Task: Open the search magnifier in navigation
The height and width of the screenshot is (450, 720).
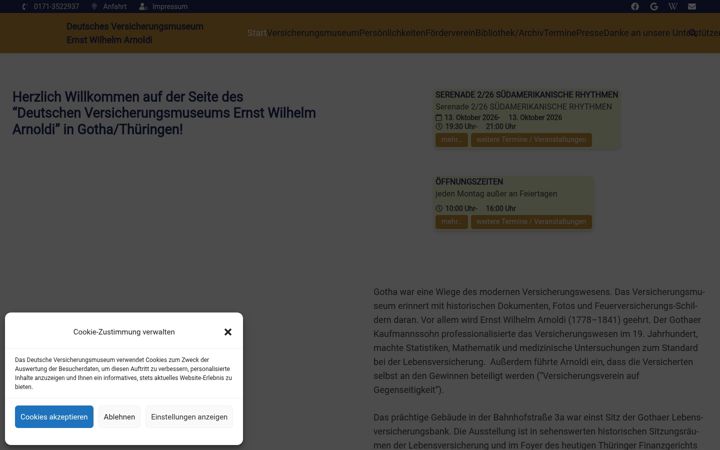Action: click(x=693, y=33)
